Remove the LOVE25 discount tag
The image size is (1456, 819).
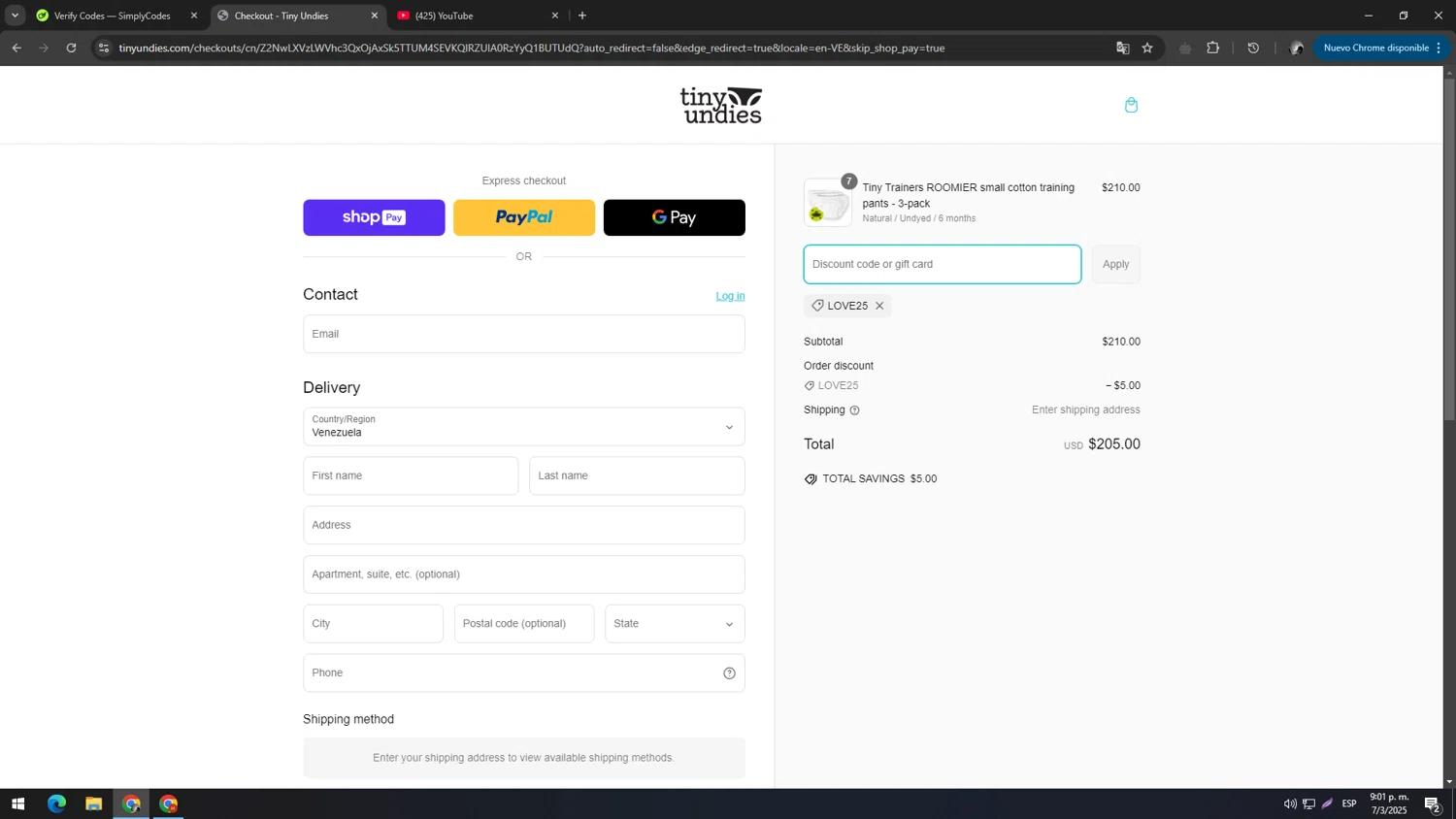[879, 306]
